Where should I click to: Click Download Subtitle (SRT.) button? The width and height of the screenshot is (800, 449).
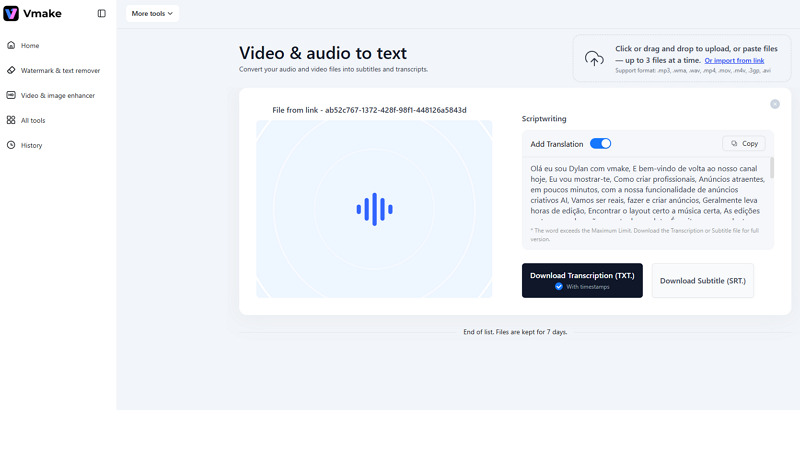[703, 281]
